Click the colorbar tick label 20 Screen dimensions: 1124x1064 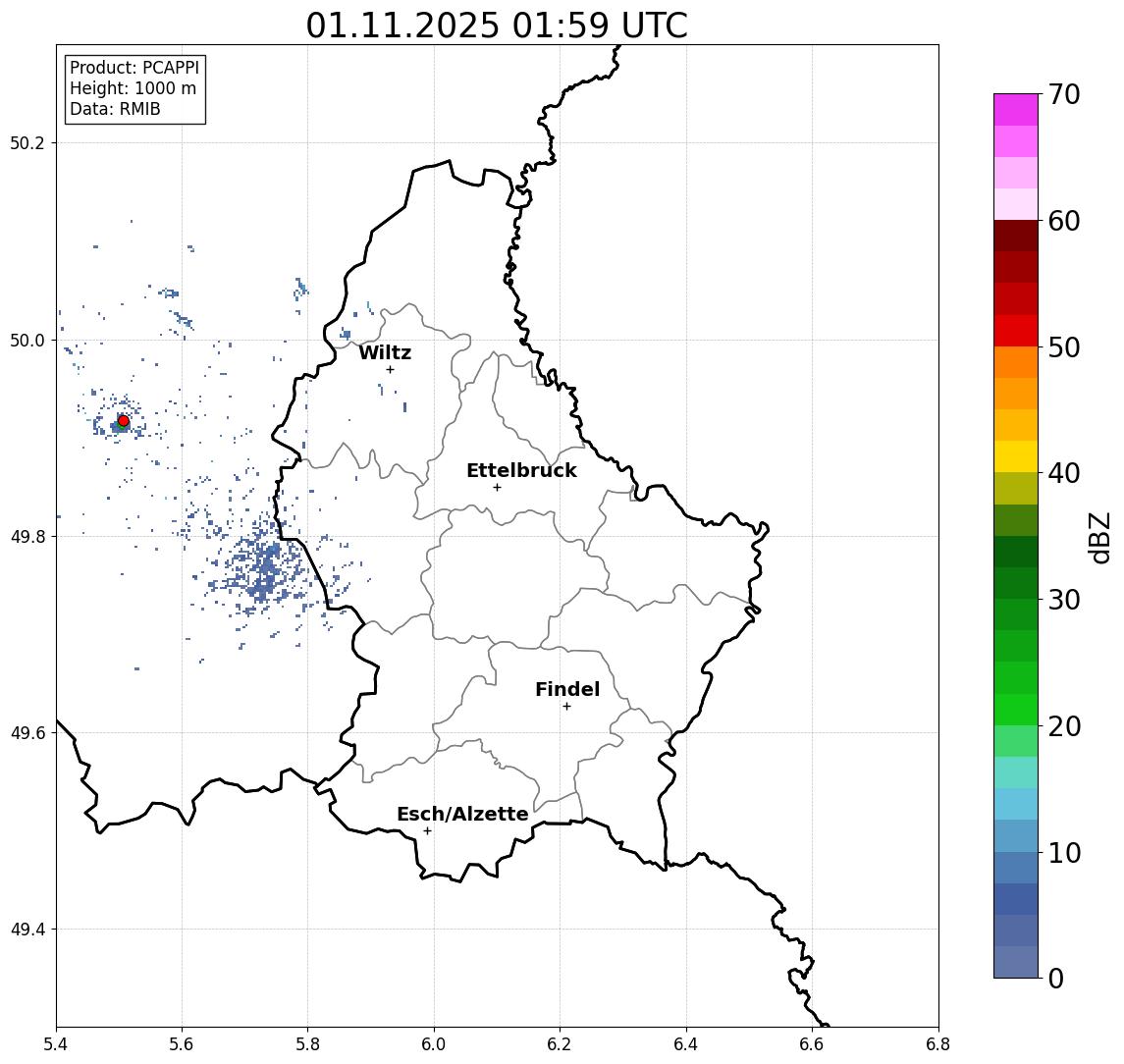click(x=1064, y=725)
